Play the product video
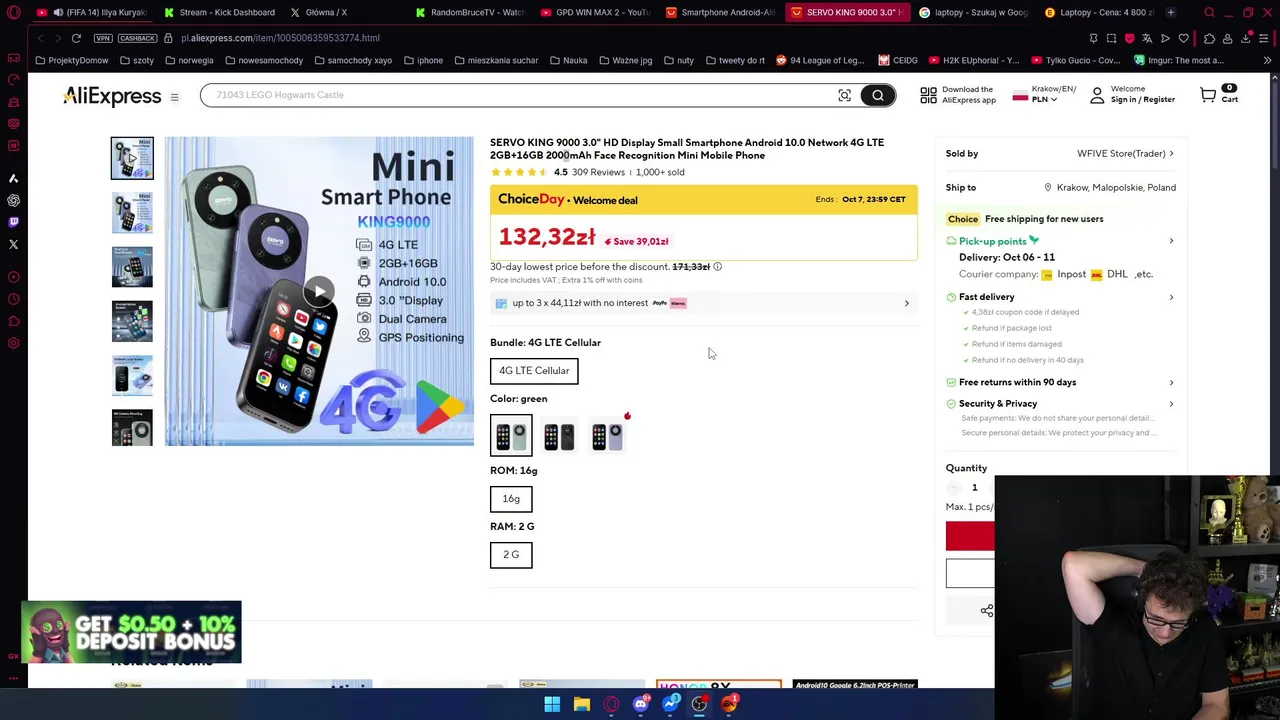 click(319, 291)
